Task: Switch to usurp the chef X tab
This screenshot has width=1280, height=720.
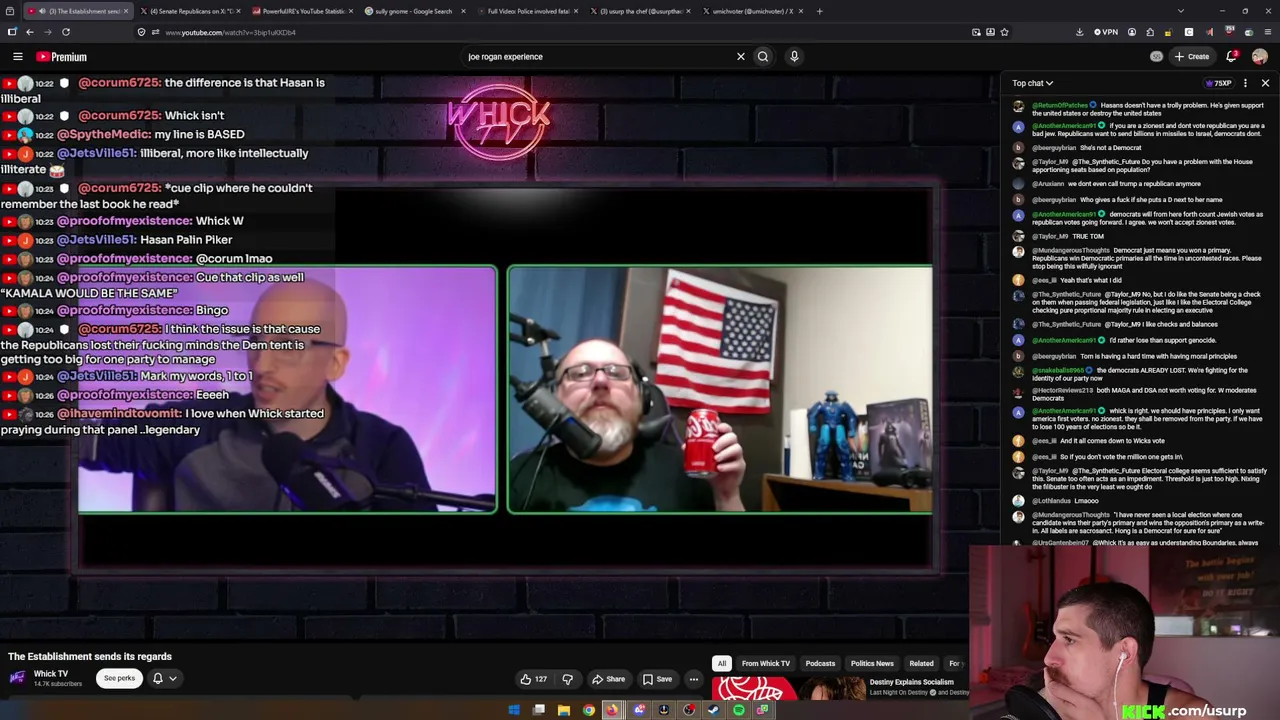Action: [x=640, y=11]
